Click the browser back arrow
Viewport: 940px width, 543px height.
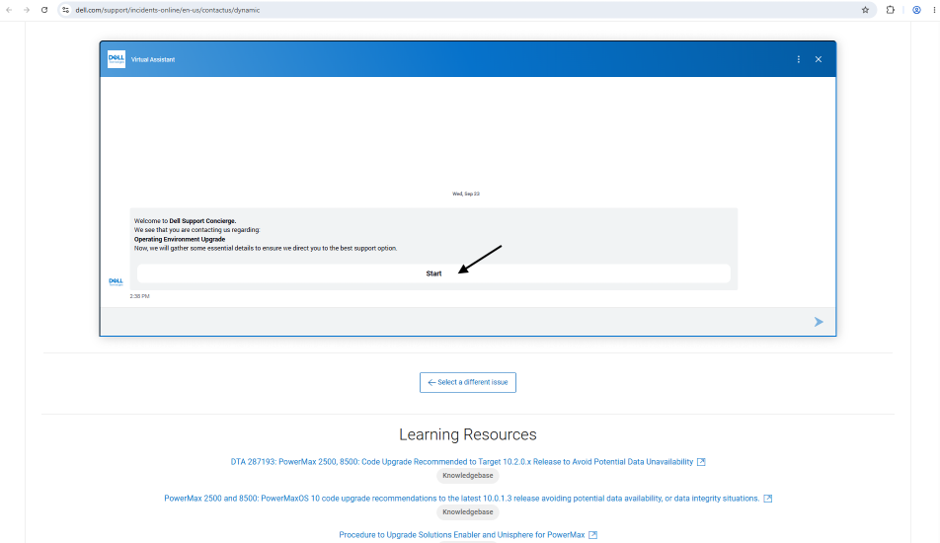[x=9, y=10]
